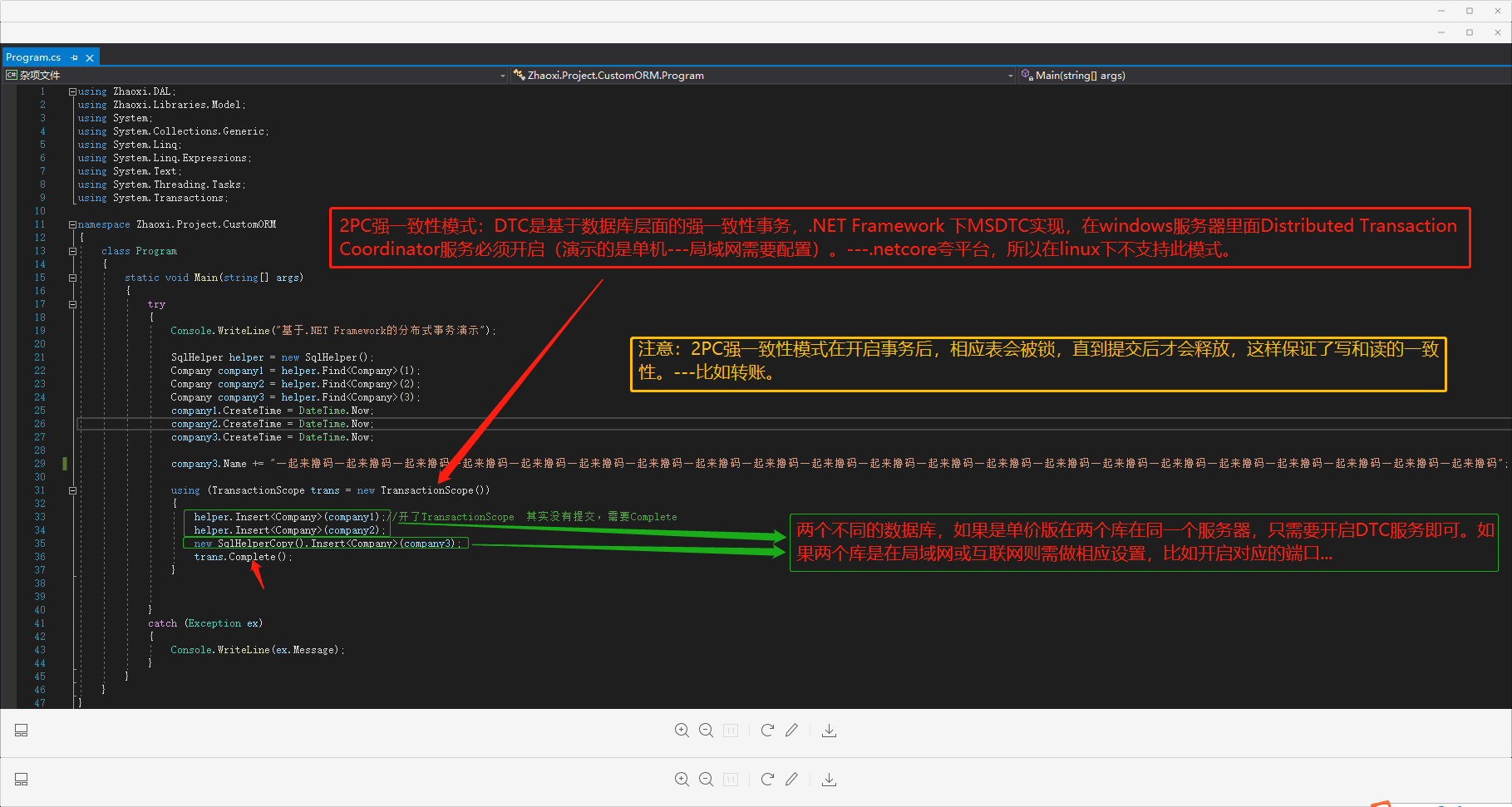Open the Zhaoxi.Project.CustomORM.Program dropdown
The height and width of the screenshot is (807, 1512).
point(1009,75)
